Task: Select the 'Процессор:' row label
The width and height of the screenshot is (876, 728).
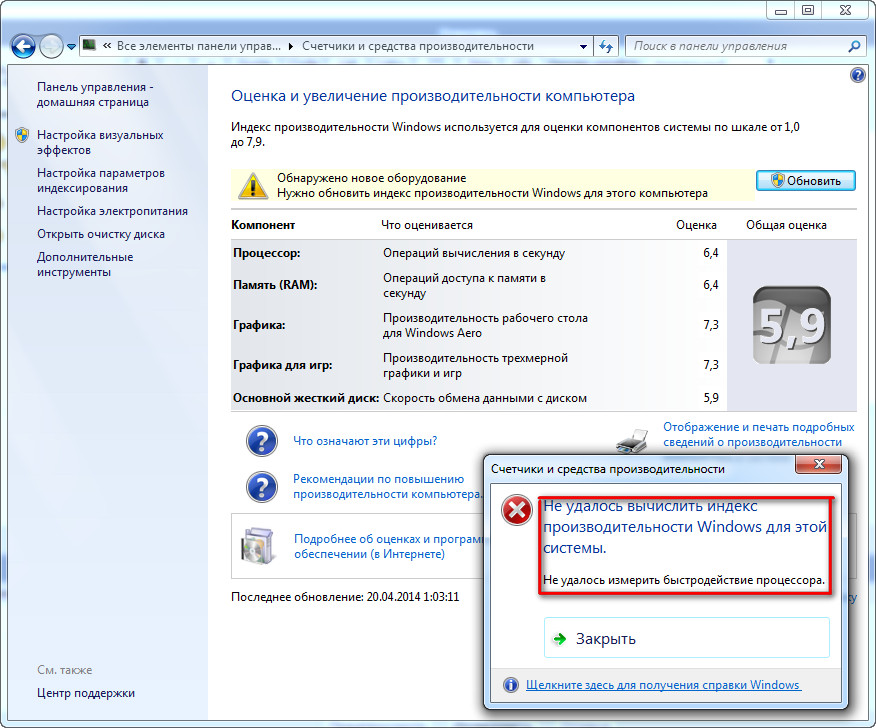Action: tap(266, 253)
